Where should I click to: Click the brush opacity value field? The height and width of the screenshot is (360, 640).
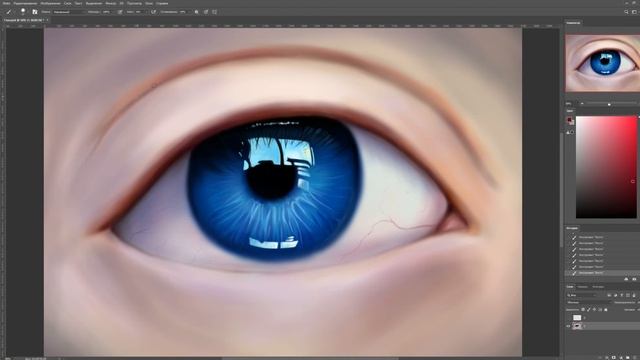[107, 12]
